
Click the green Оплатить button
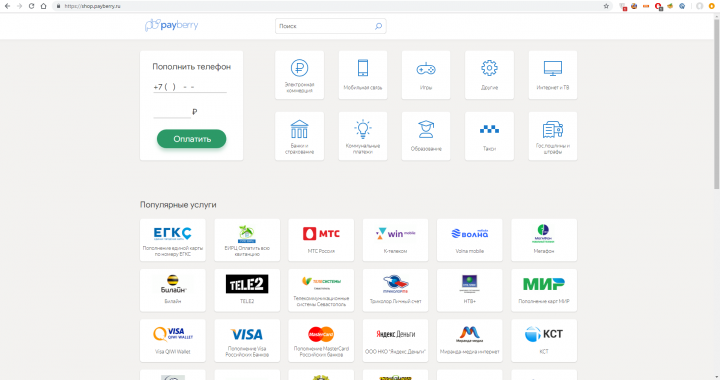point(191,139)
